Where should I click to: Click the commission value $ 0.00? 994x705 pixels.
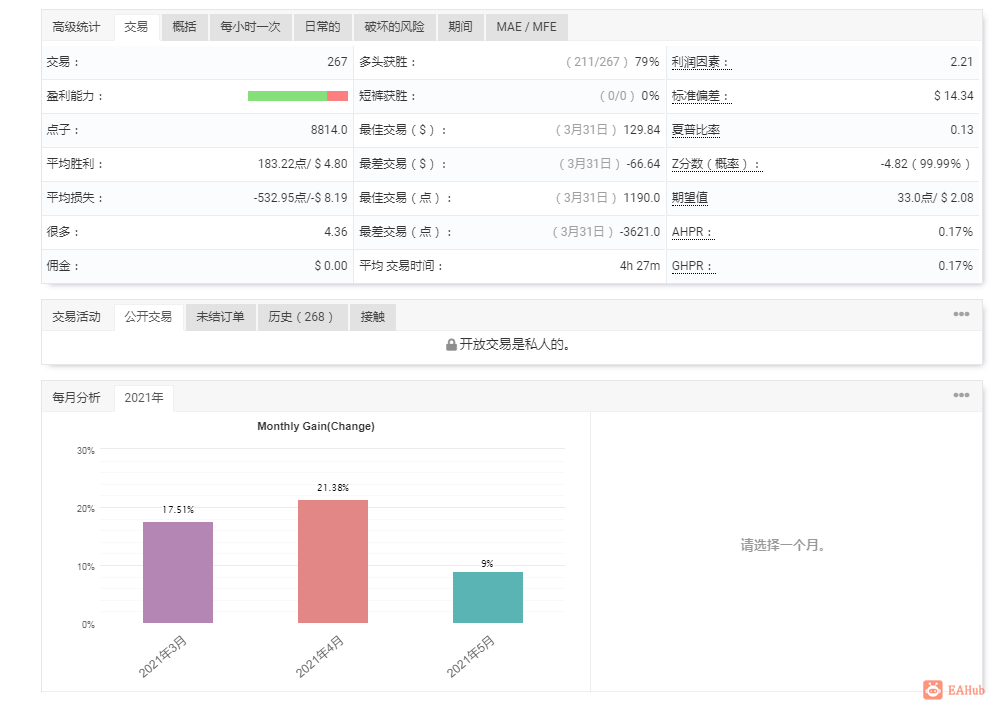[x=331, y=266]
